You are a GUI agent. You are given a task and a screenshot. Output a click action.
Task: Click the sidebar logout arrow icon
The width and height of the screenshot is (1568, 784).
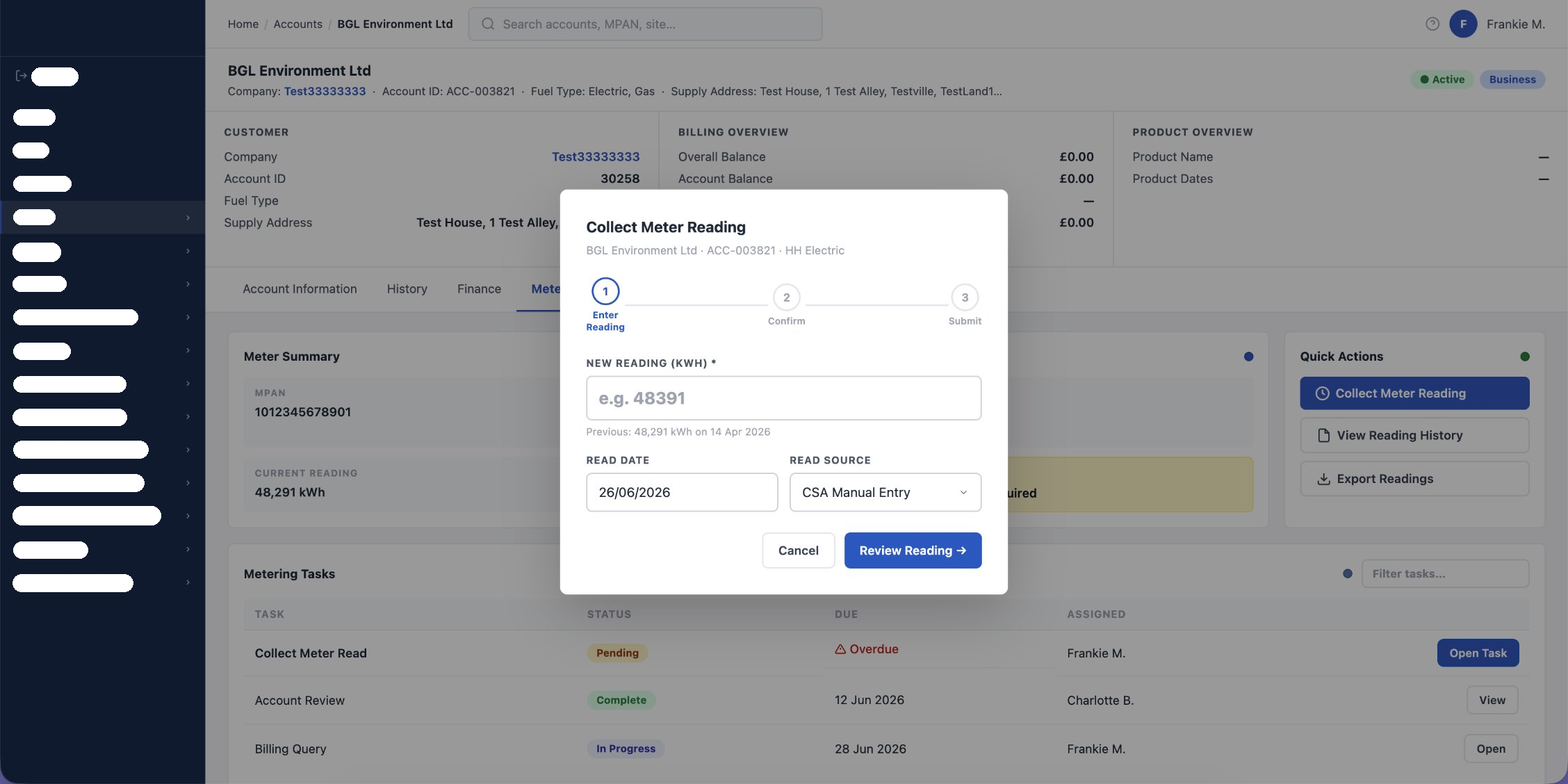point(21,76)
